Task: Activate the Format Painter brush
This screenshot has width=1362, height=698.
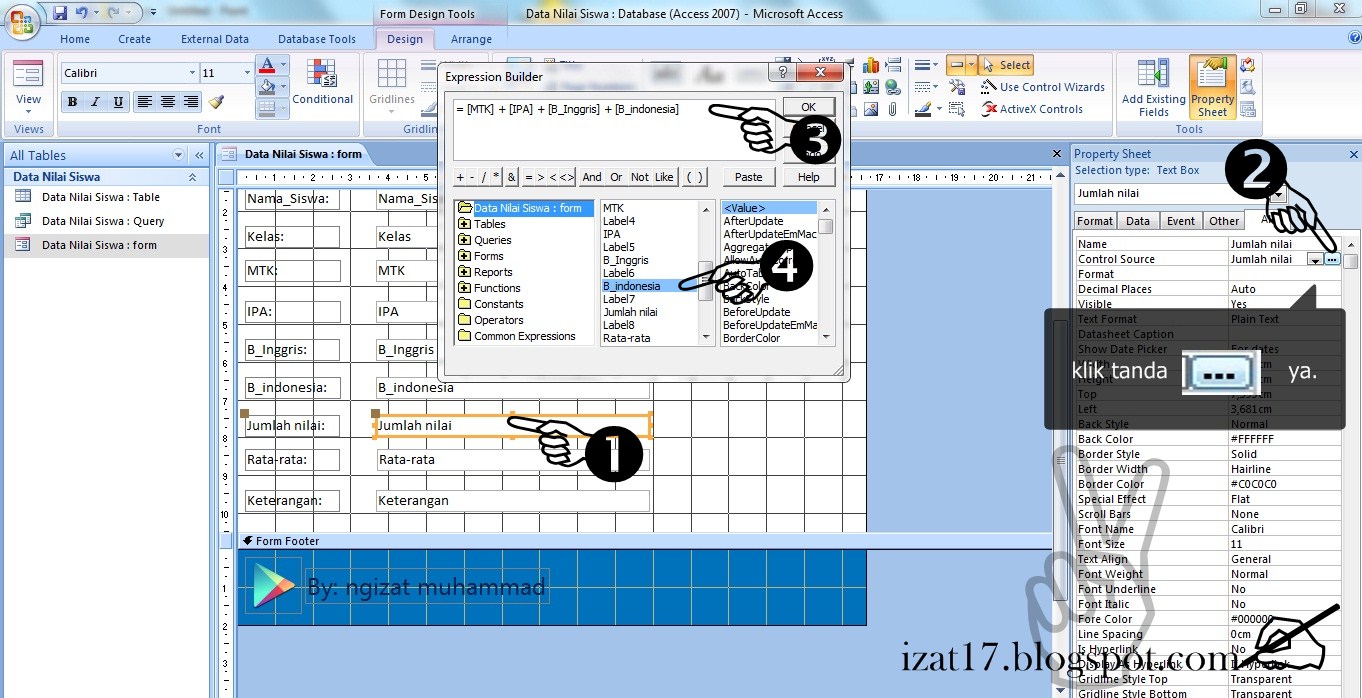Action: [217, 102]
